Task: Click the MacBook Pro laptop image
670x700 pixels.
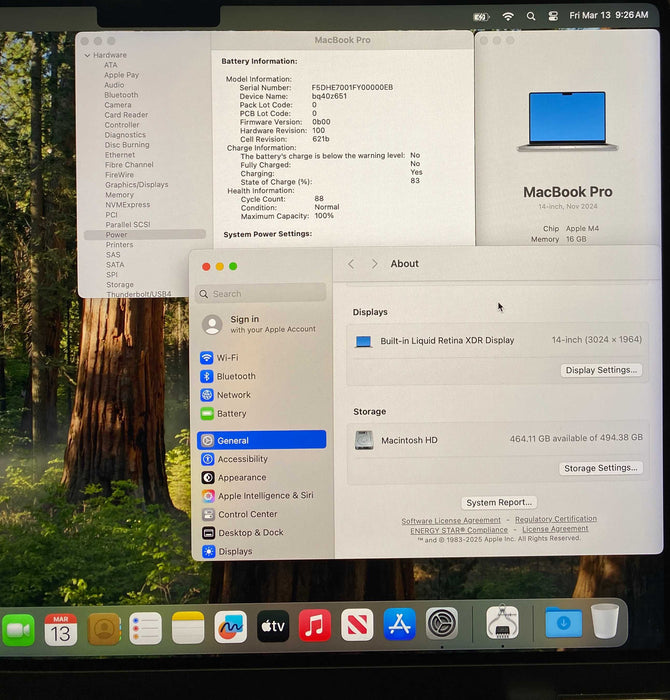Action: coord(567,122)
